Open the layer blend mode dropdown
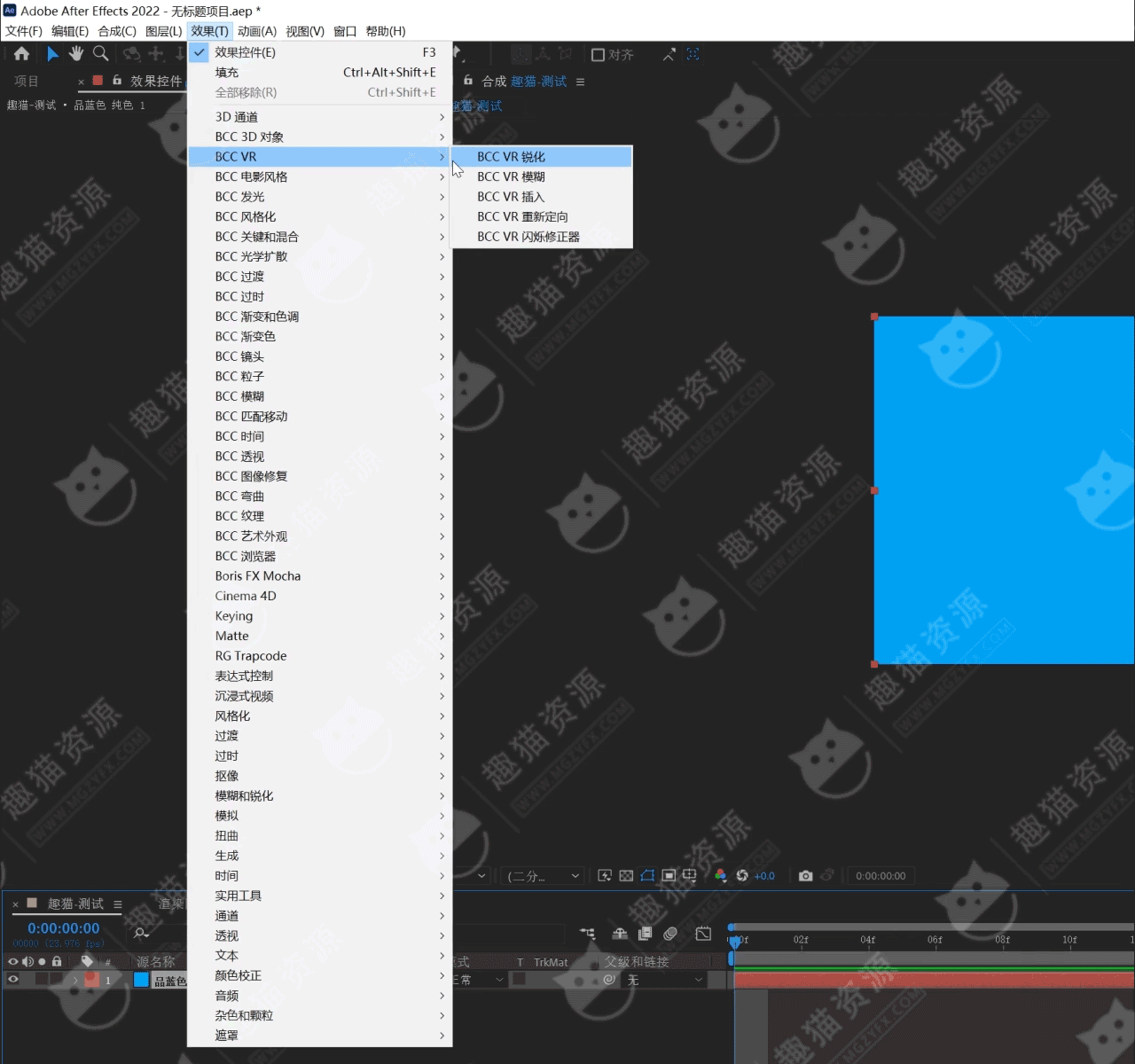The image size is (1135, 1064). [479, 980]
